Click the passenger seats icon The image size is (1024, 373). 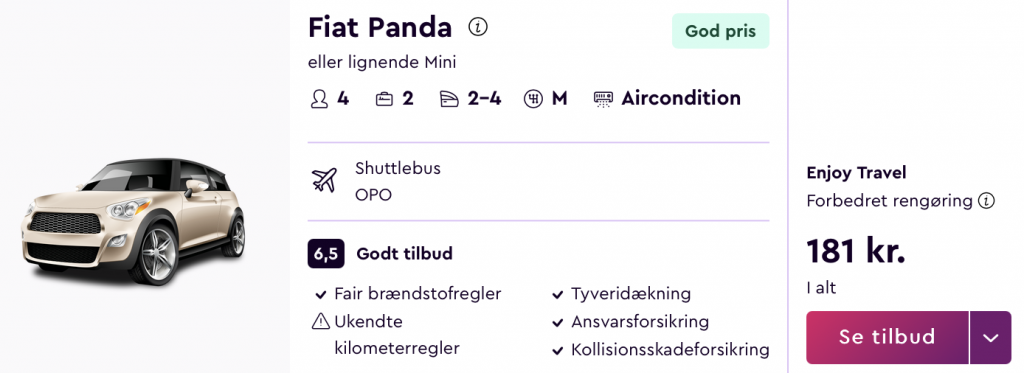(x=319, y=99)
